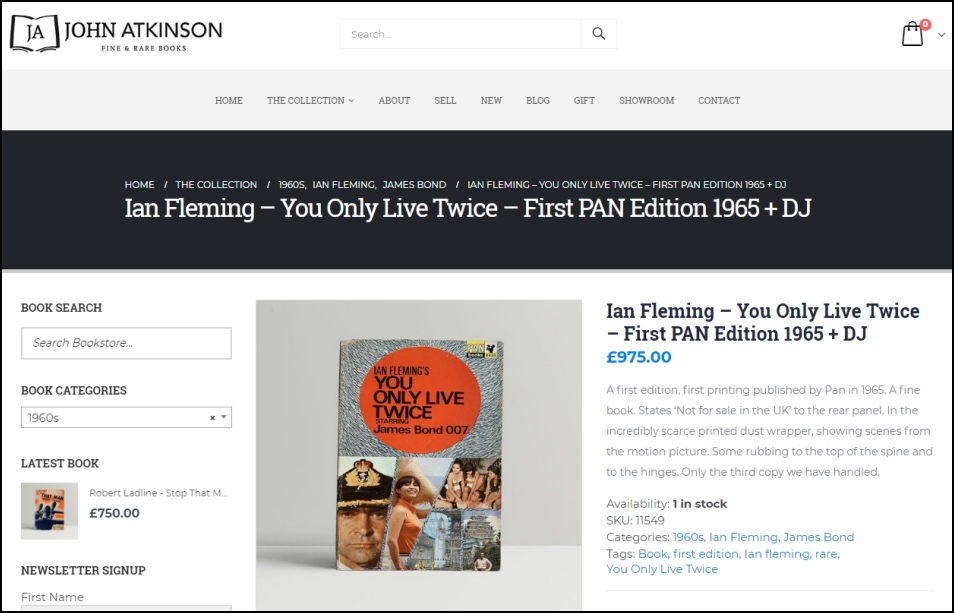Viewport: 954px width, 613px height.
Task: Open the first edition tag link
Action: (x=706, y=554)
